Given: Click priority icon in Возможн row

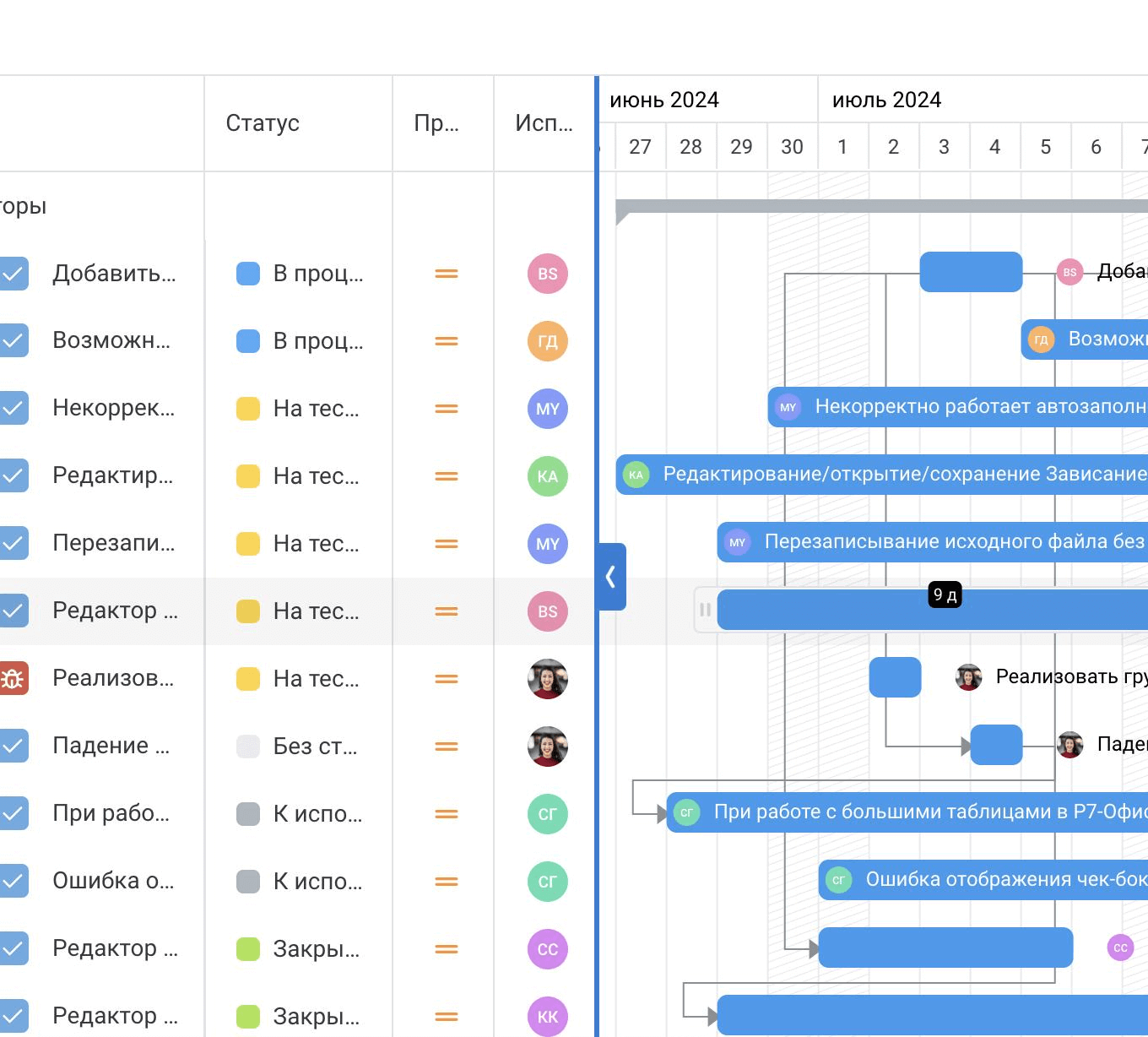Looking at the screenshot, I should [x=447, y=341].
